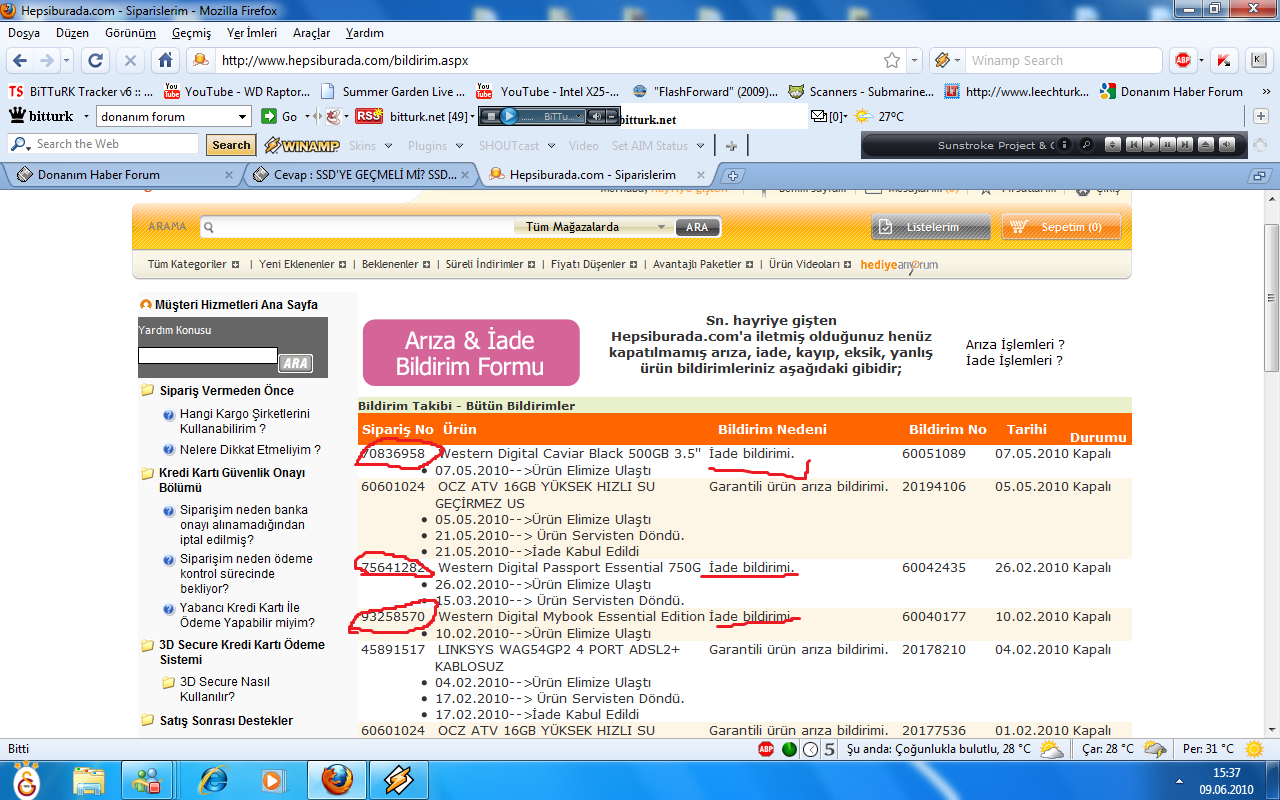The width and height of the screenshot is (1280, 800).
Task: Open the Firefox icon in the taskbar
Action: (336, 779)
